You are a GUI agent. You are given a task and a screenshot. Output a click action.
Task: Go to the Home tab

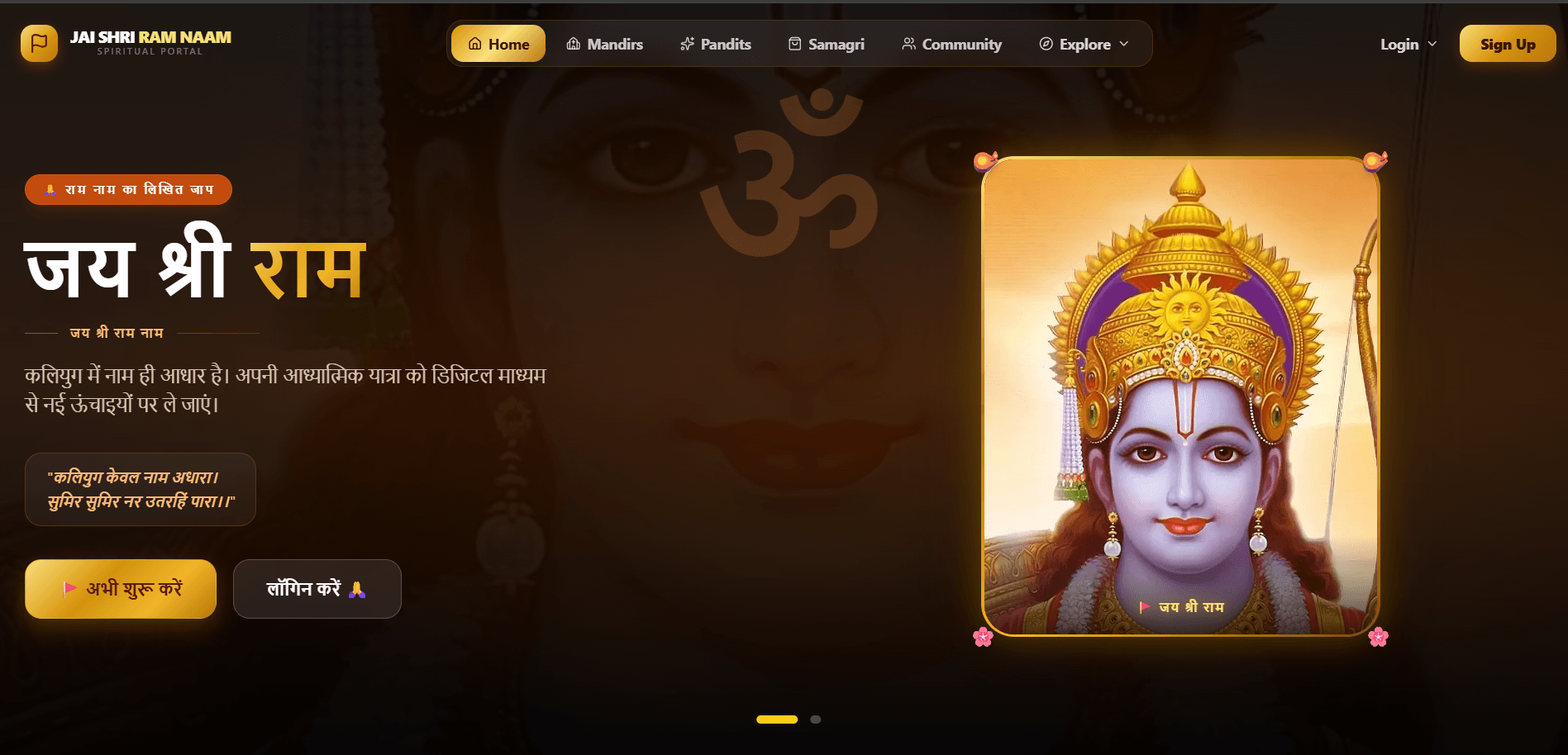pyautogui.click(x=498, y=44)
